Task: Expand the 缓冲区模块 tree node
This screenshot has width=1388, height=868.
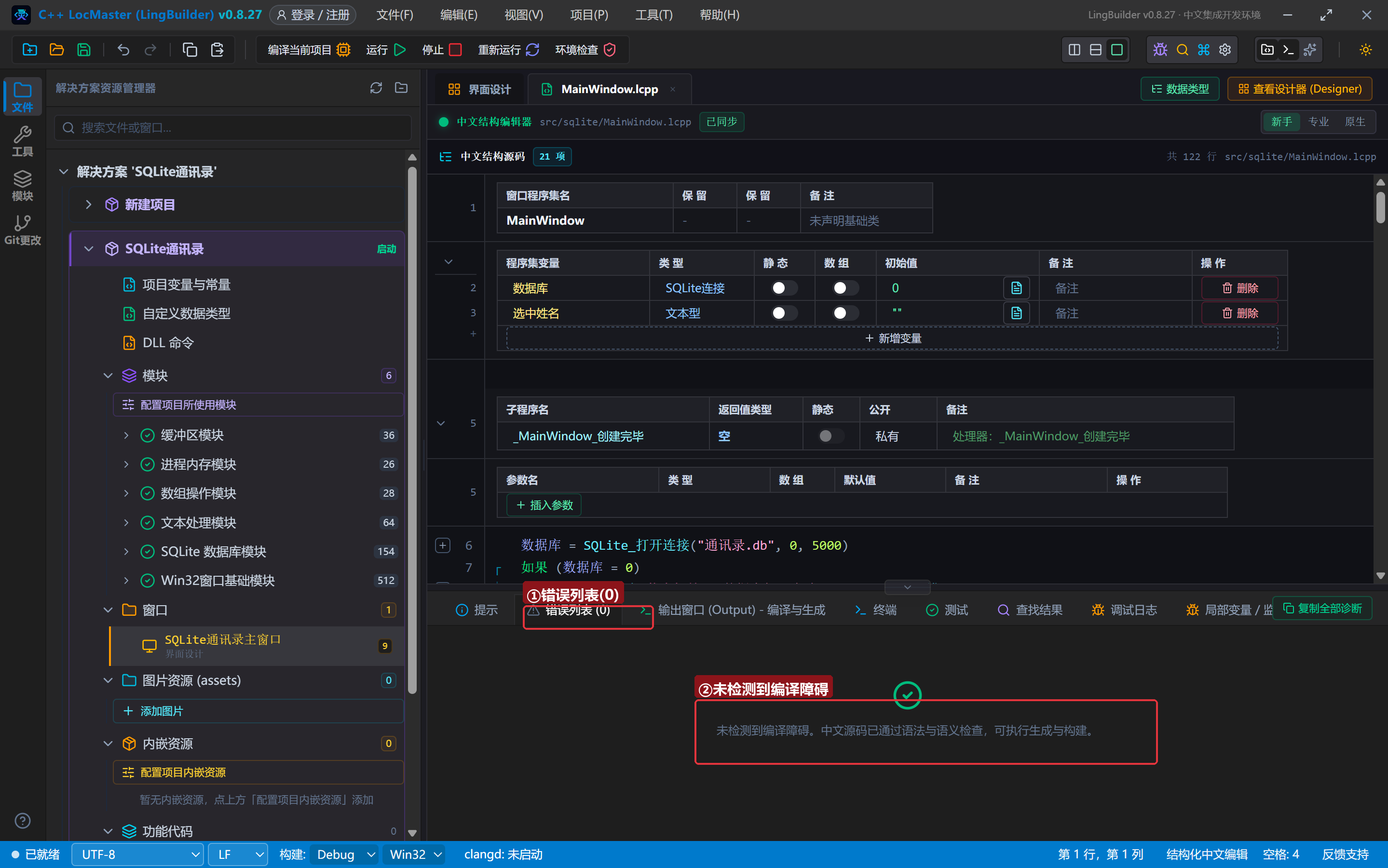Action: tap(126, 435)
